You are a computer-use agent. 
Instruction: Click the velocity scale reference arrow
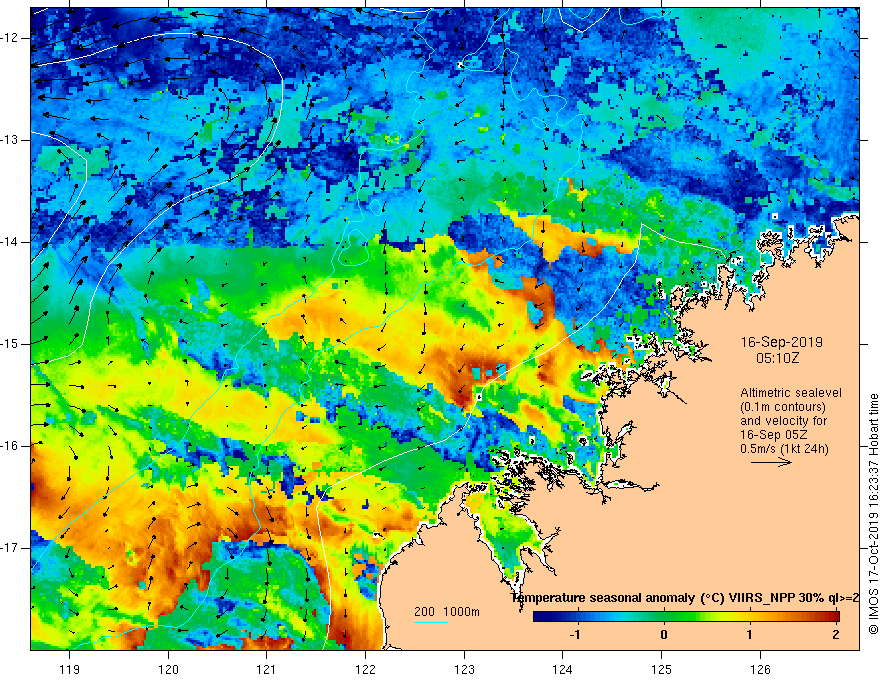pyautogui.click(x=771, y=462)
